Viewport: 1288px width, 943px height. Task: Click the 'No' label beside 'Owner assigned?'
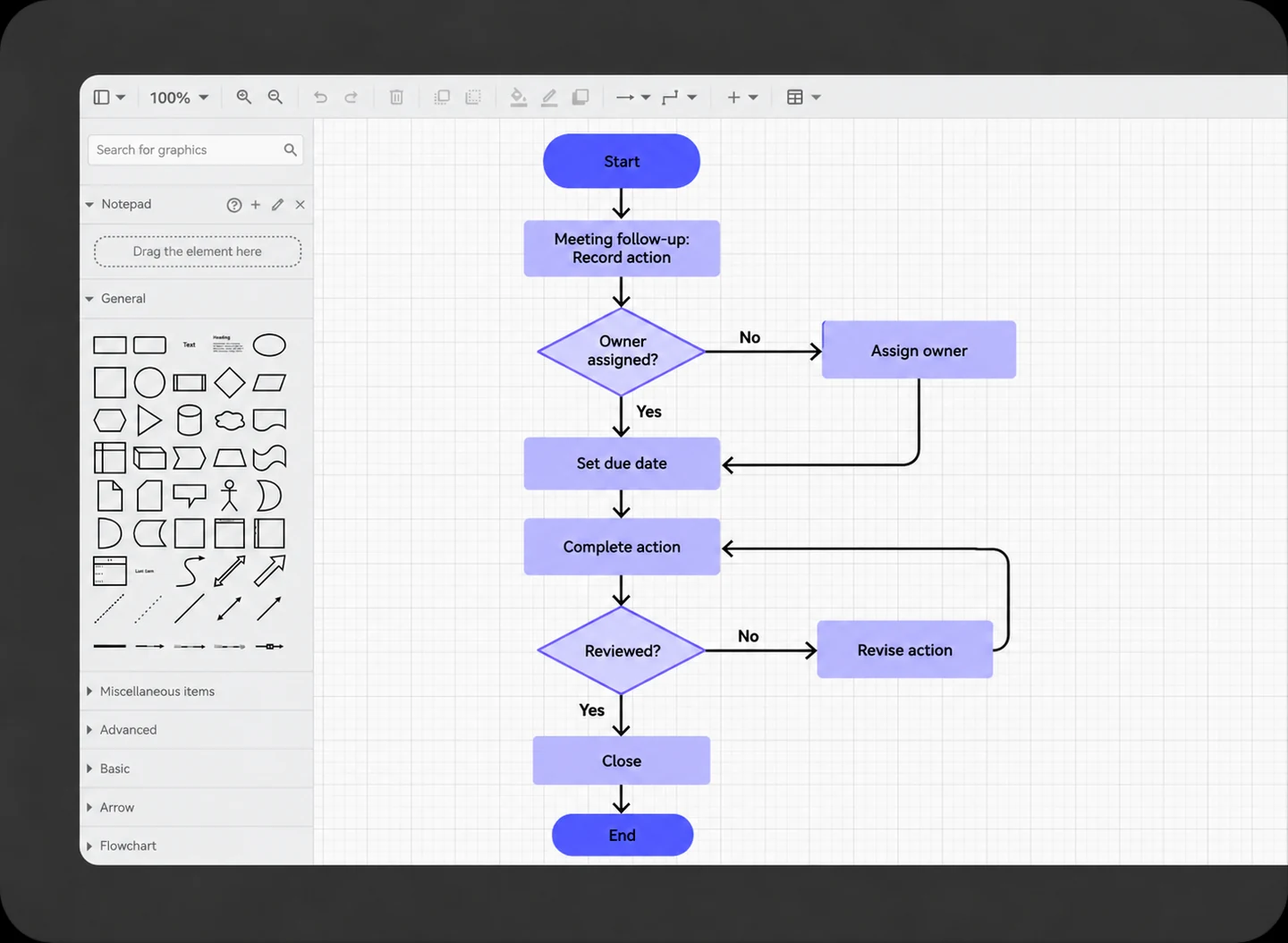coord(750,337)
